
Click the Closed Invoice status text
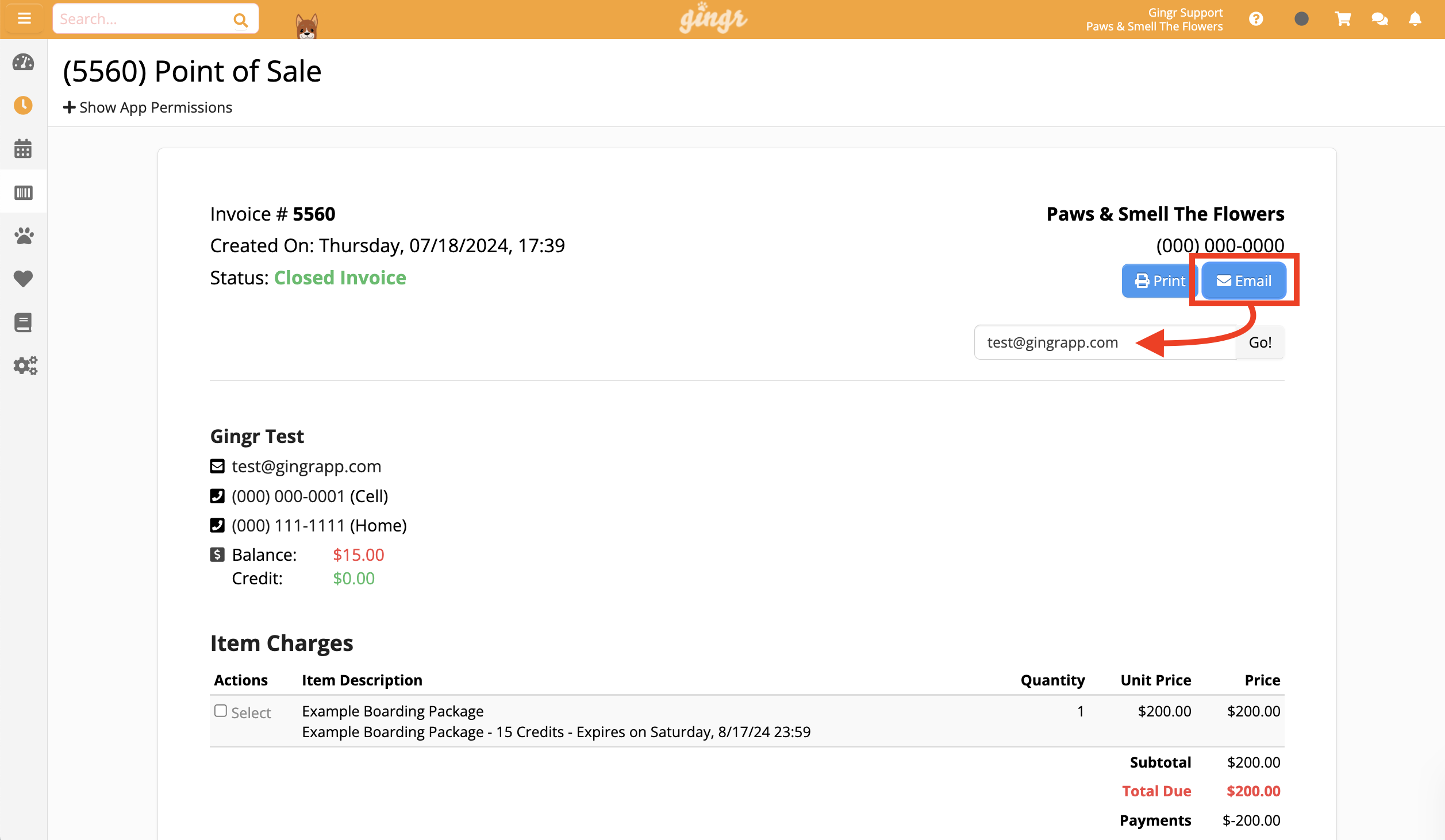tap(340, 278)
